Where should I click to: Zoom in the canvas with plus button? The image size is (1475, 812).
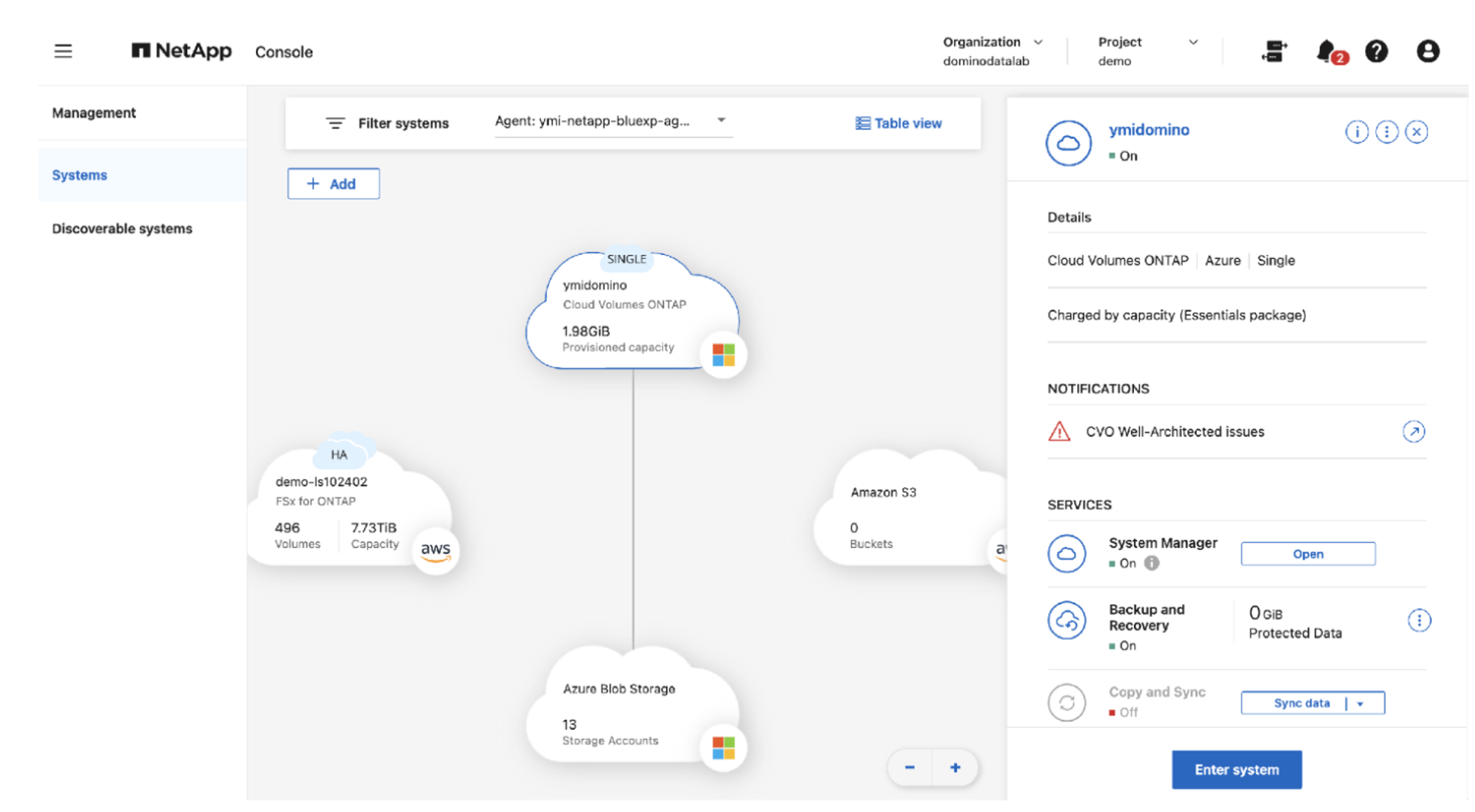tap(955, 767)
